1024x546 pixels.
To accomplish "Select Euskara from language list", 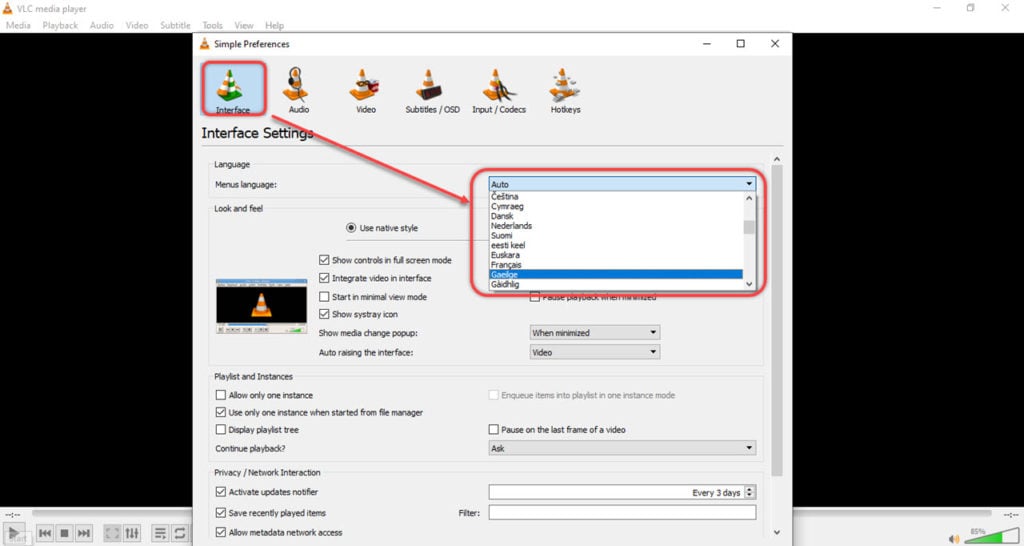I will 616,255.
